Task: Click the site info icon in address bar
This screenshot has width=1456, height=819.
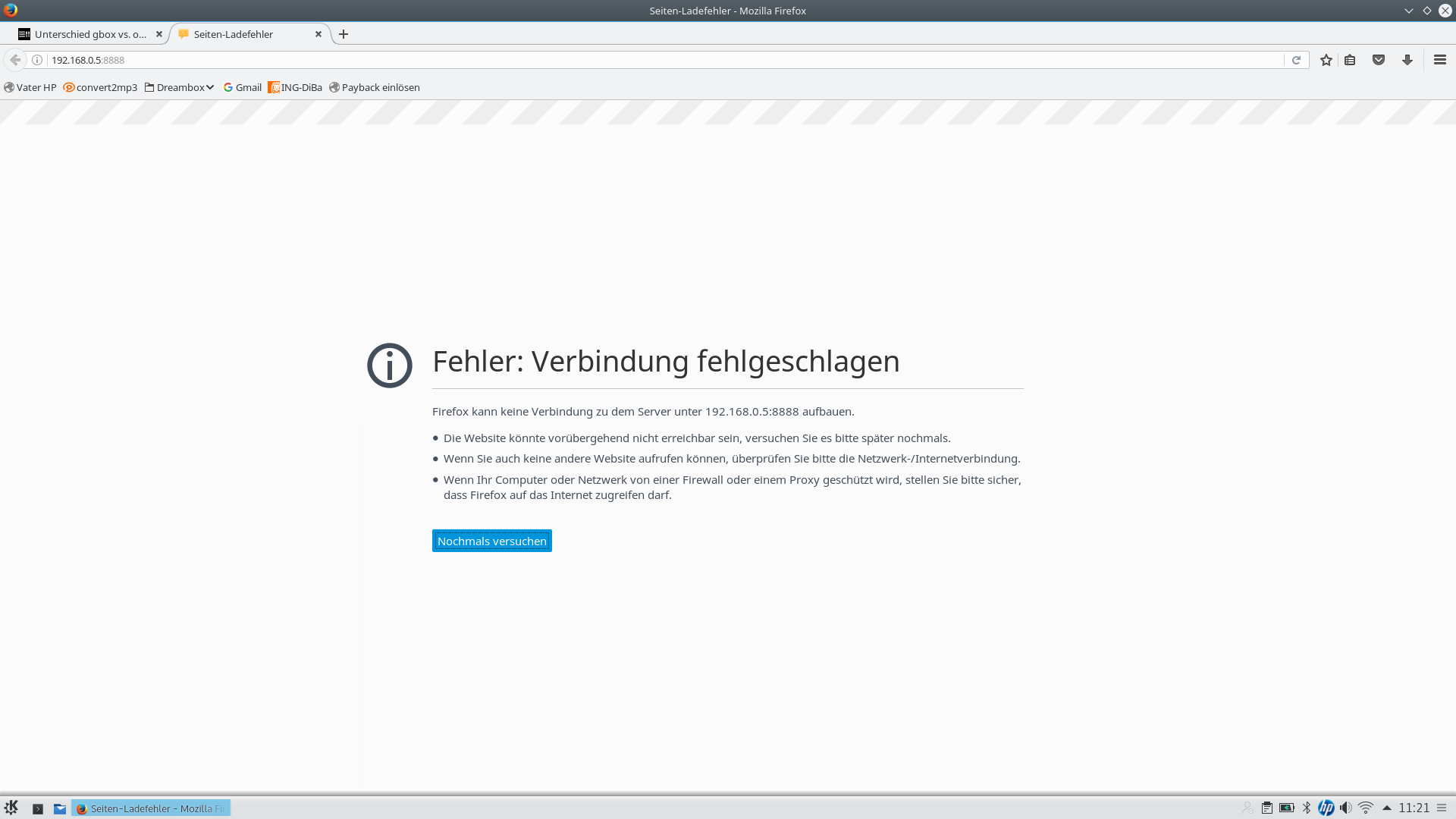Action: (x=37, y=60)
